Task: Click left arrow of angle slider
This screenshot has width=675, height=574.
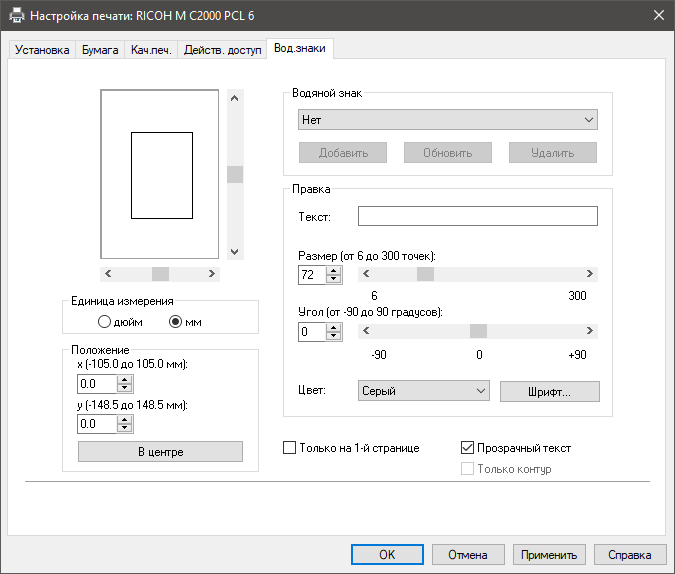Action: [366, 331]
